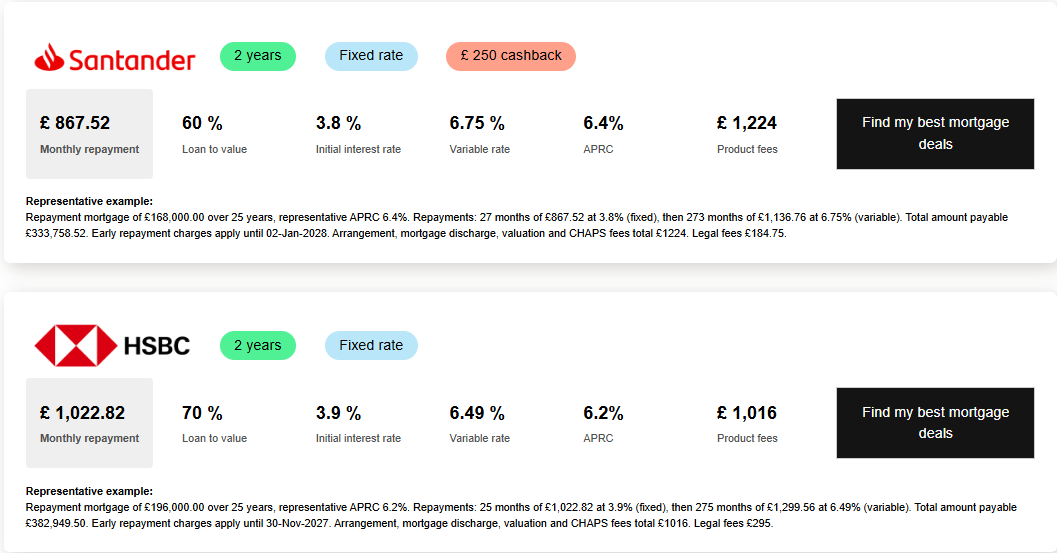Screen dimensions: 1057x553
Task: Select HSBC's Fixed rate blue badge
Action: [x=371, y=346]
